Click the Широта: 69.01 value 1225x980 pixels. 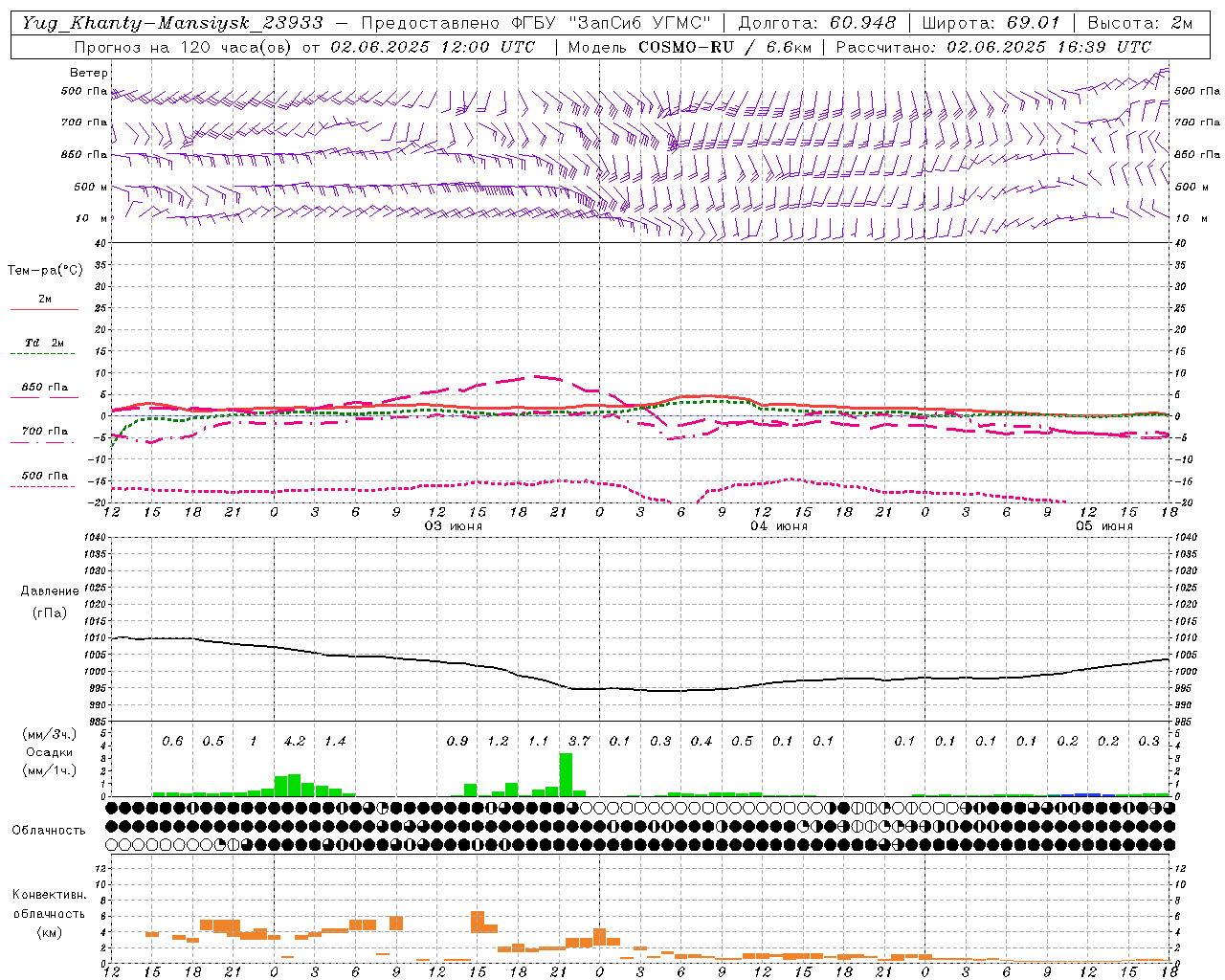[x=991, y=23]
